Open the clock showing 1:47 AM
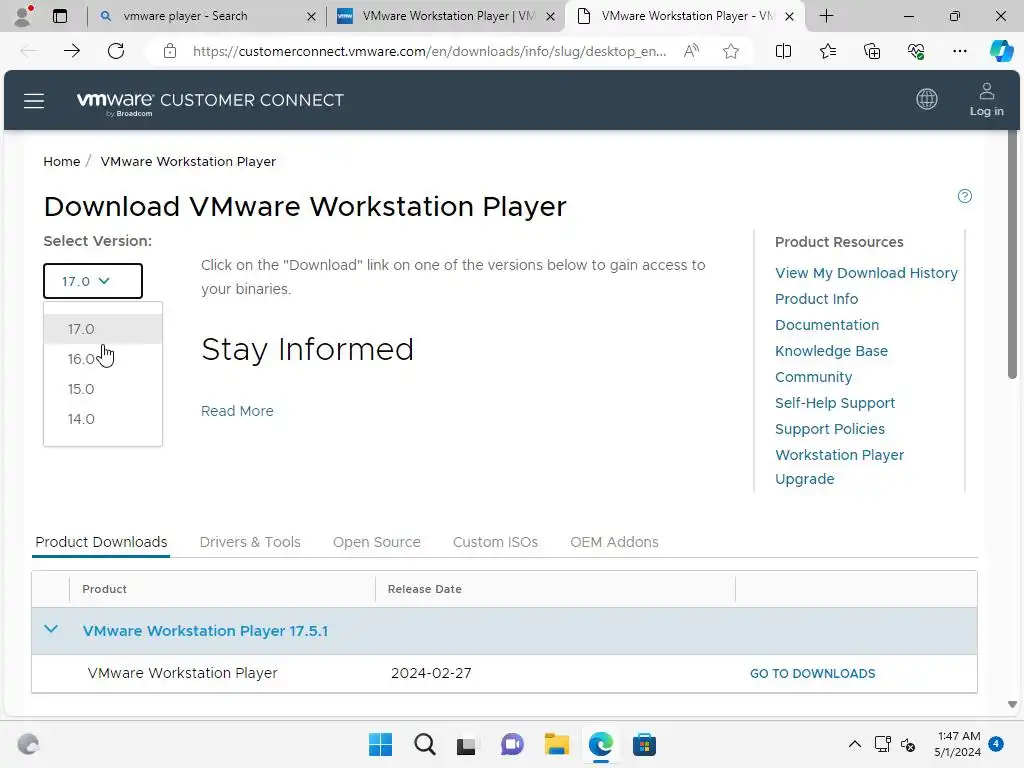 [957, 744]
